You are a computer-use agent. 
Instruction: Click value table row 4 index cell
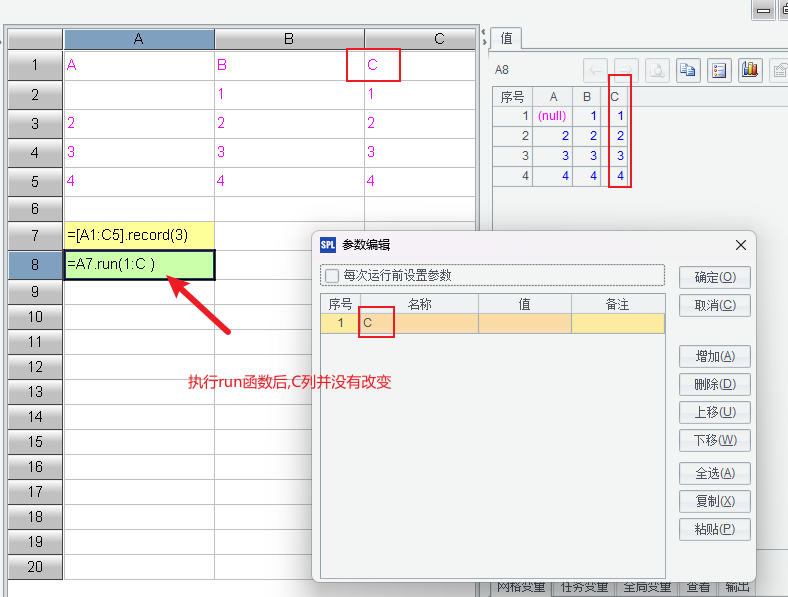pos(512,176)
